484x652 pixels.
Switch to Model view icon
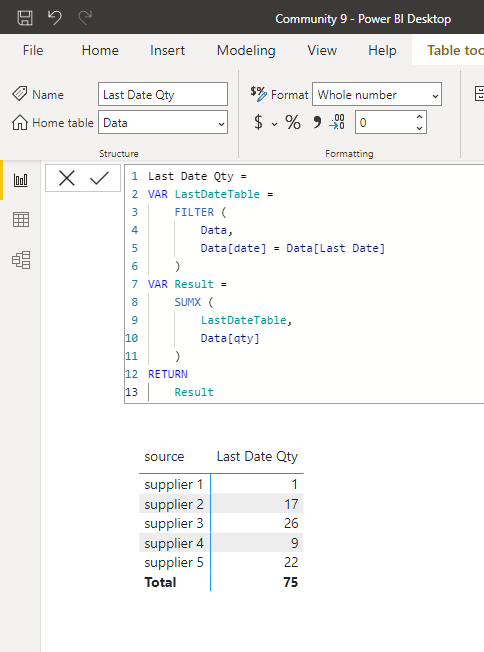[21, 260]
